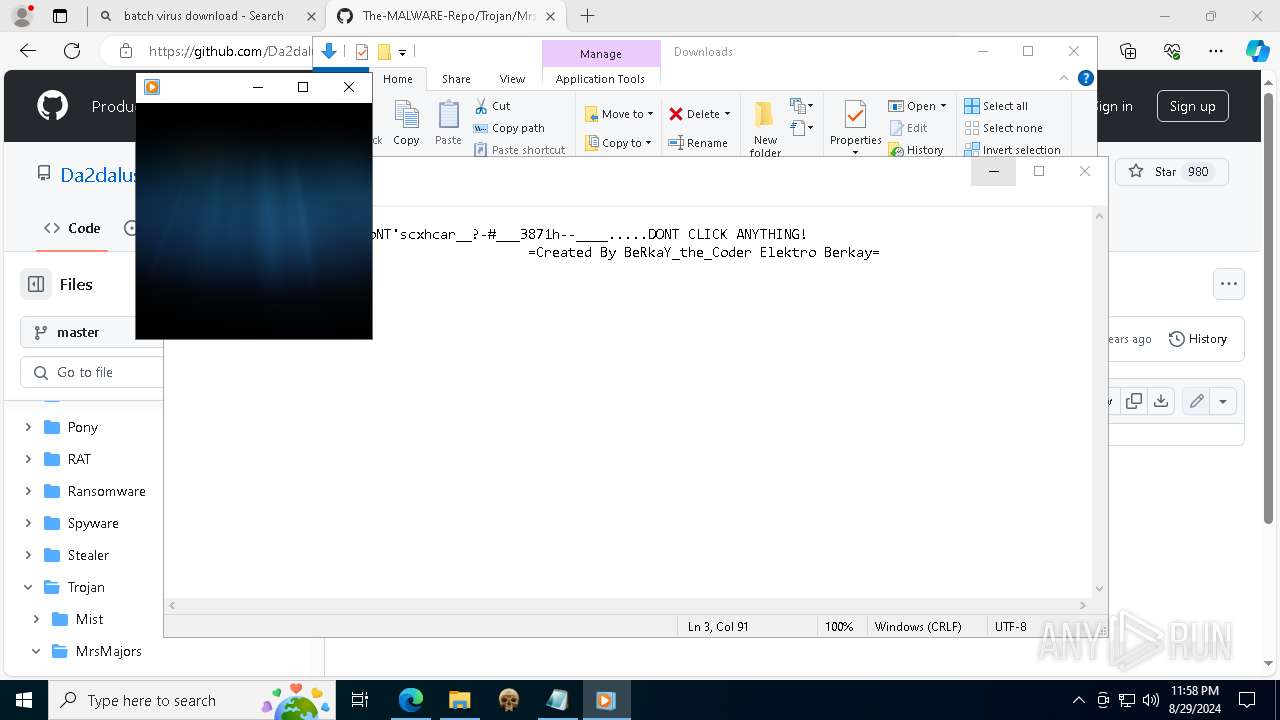Open Edge Copilot icon

pyautogui.click(x=1258, y=51)
